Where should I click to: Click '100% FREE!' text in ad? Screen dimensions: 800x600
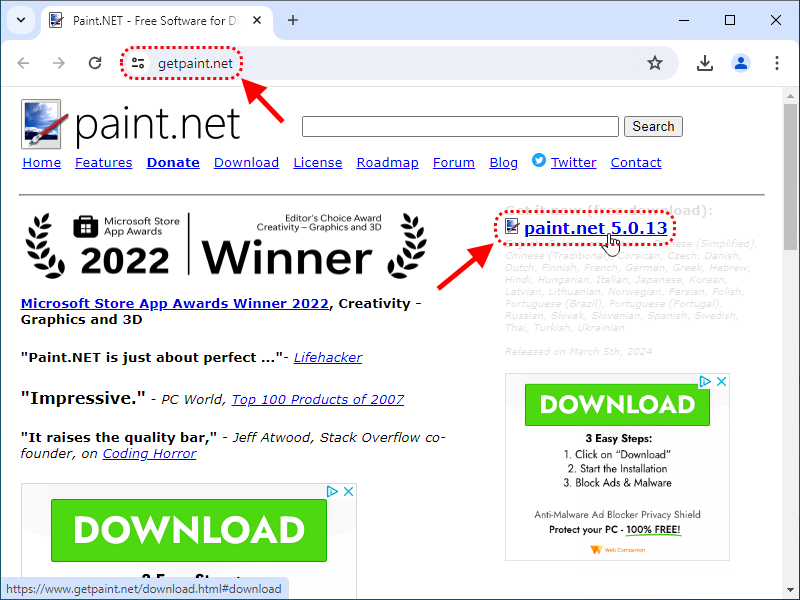tap(653, 530)
